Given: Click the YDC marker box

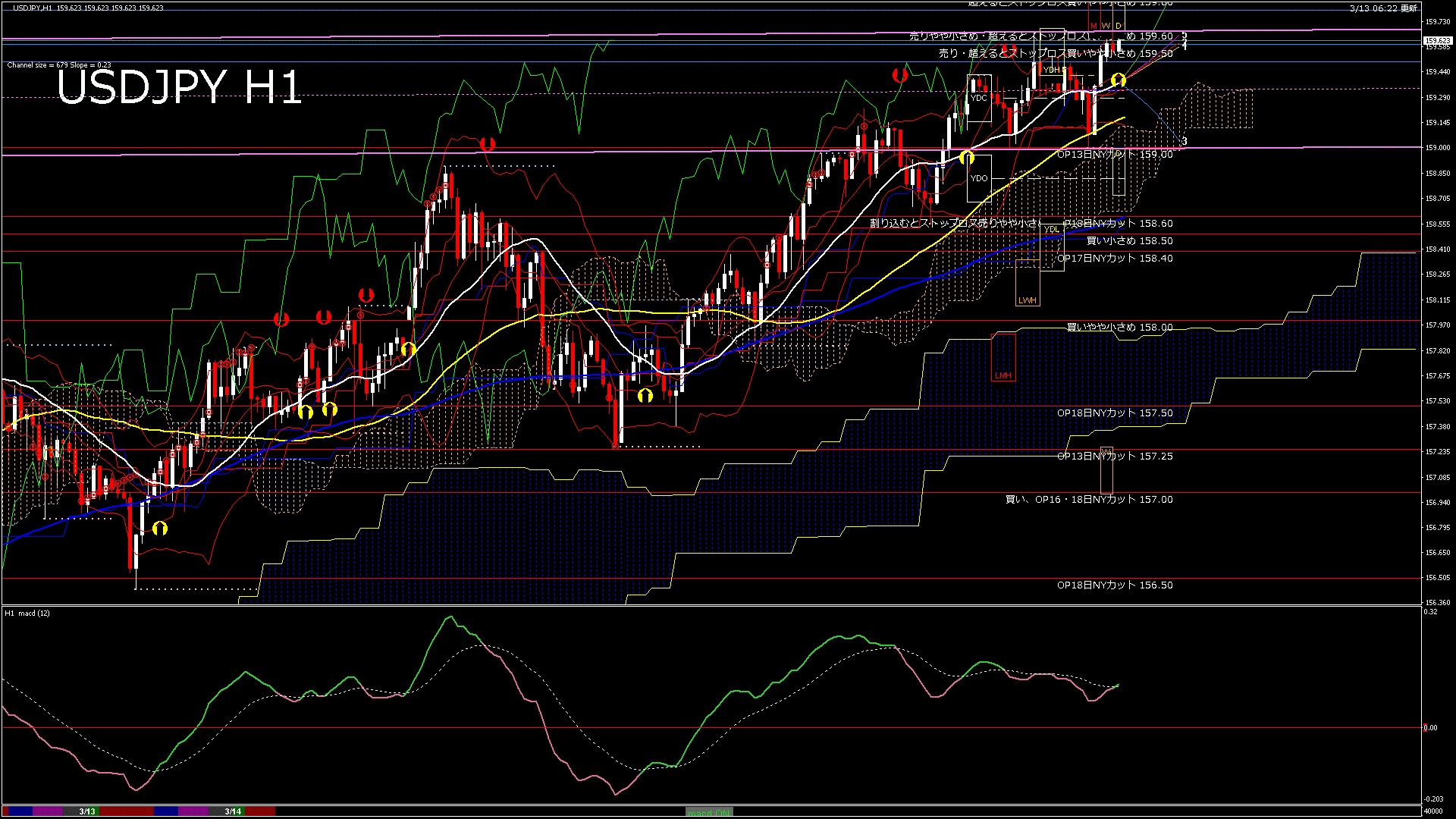Looking at the screenshot, I should click(x=979, y=98).
